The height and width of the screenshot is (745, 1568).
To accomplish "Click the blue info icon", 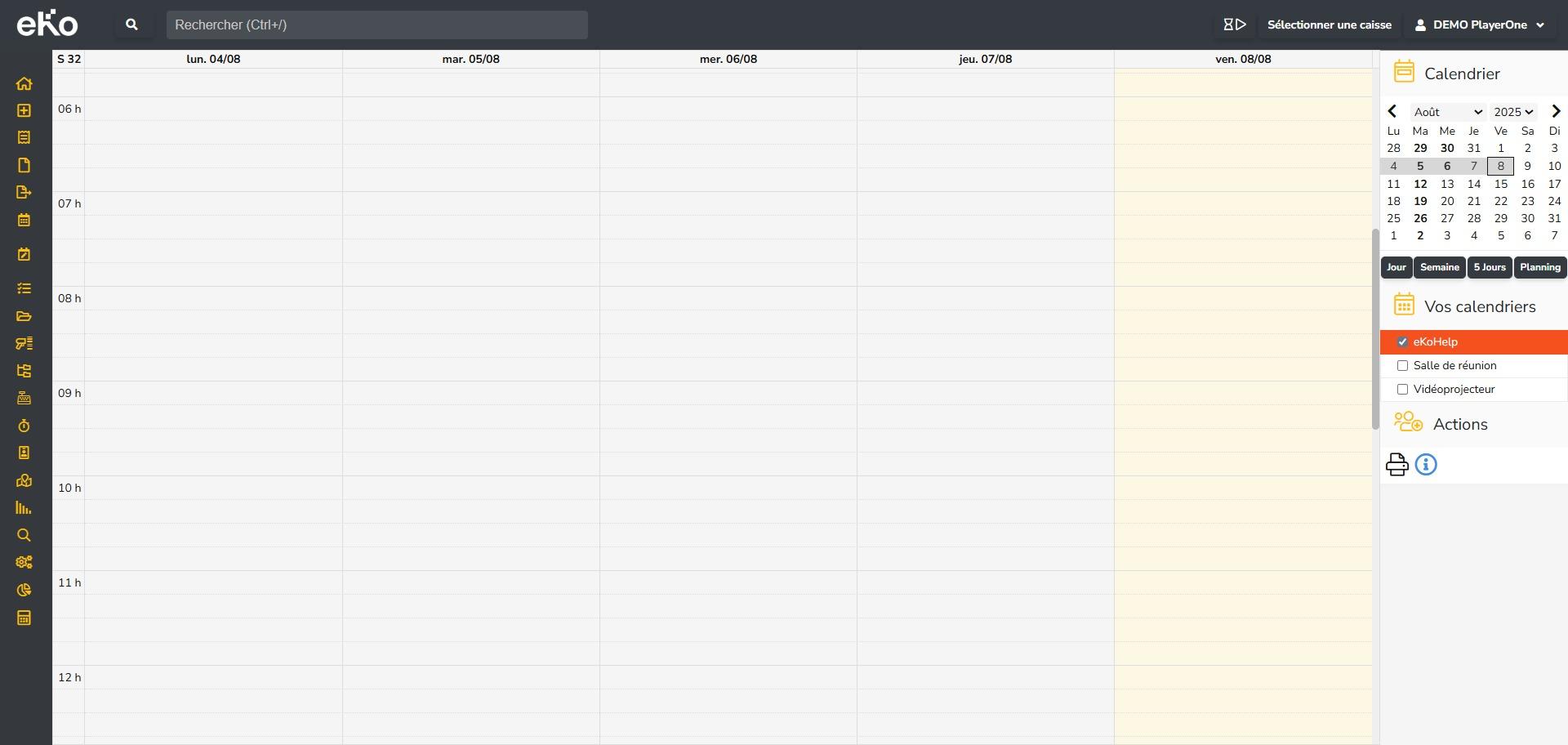I will click(1426, 465).
